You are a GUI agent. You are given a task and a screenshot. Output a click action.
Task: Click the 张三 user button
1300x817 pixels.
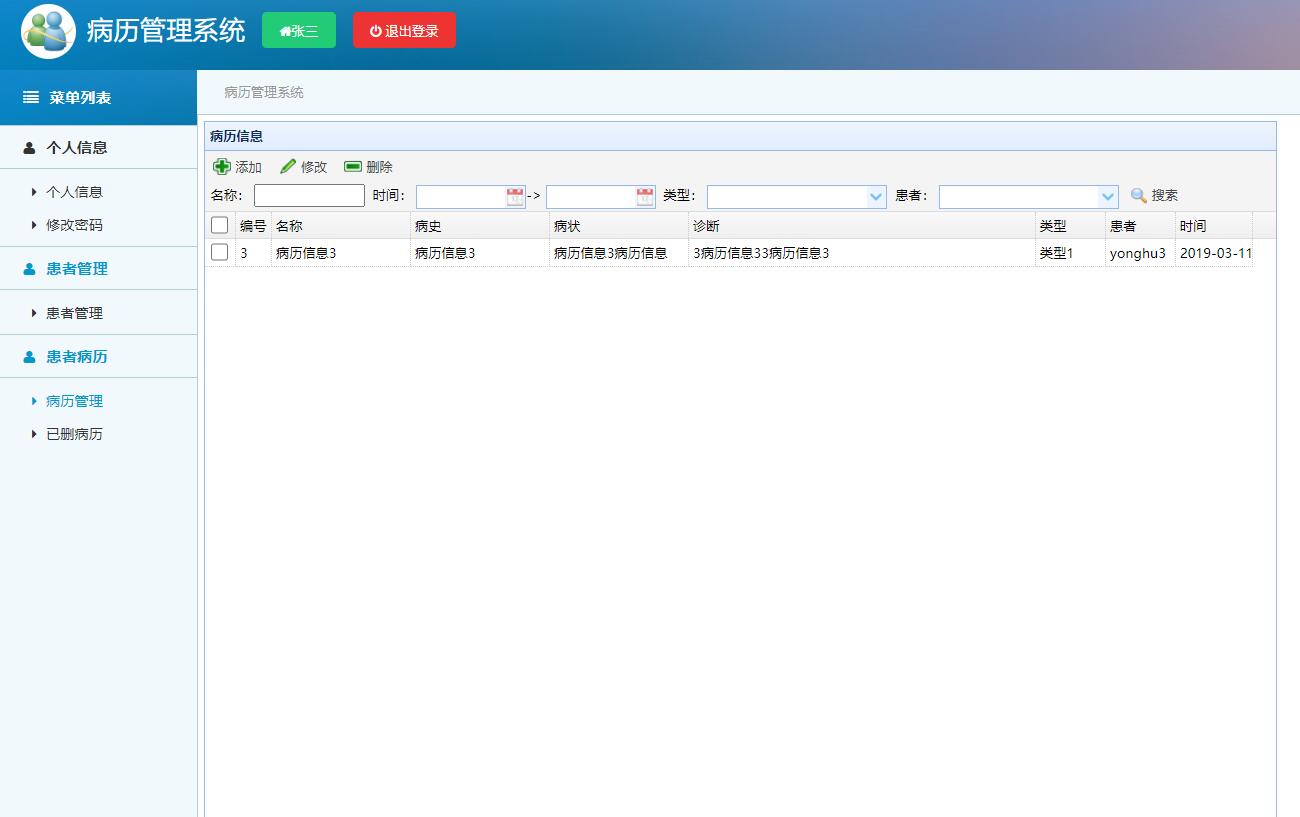[x=298, y=30]
